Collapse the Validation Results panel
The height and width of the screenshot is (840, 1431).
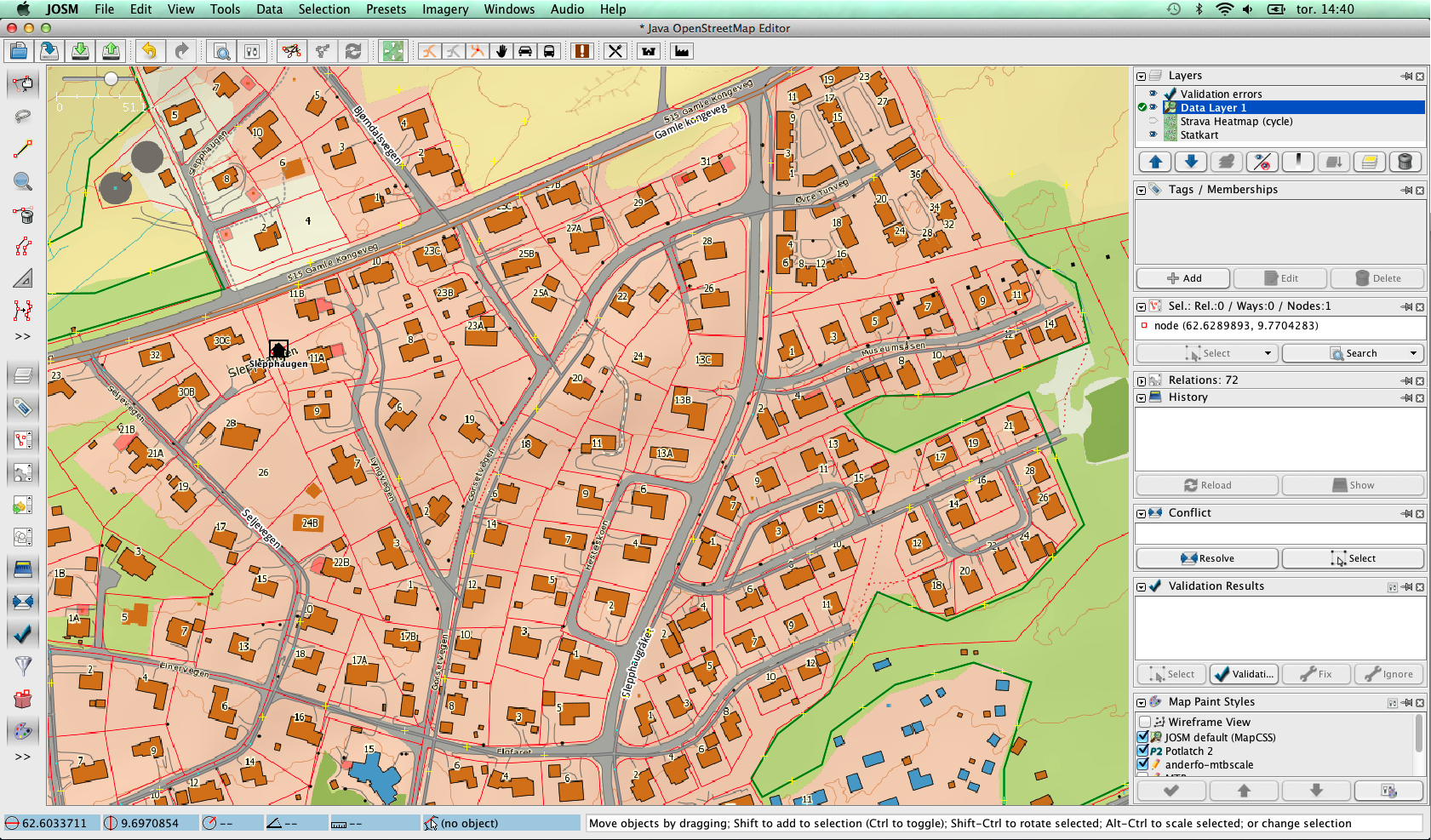[1142, 586]
